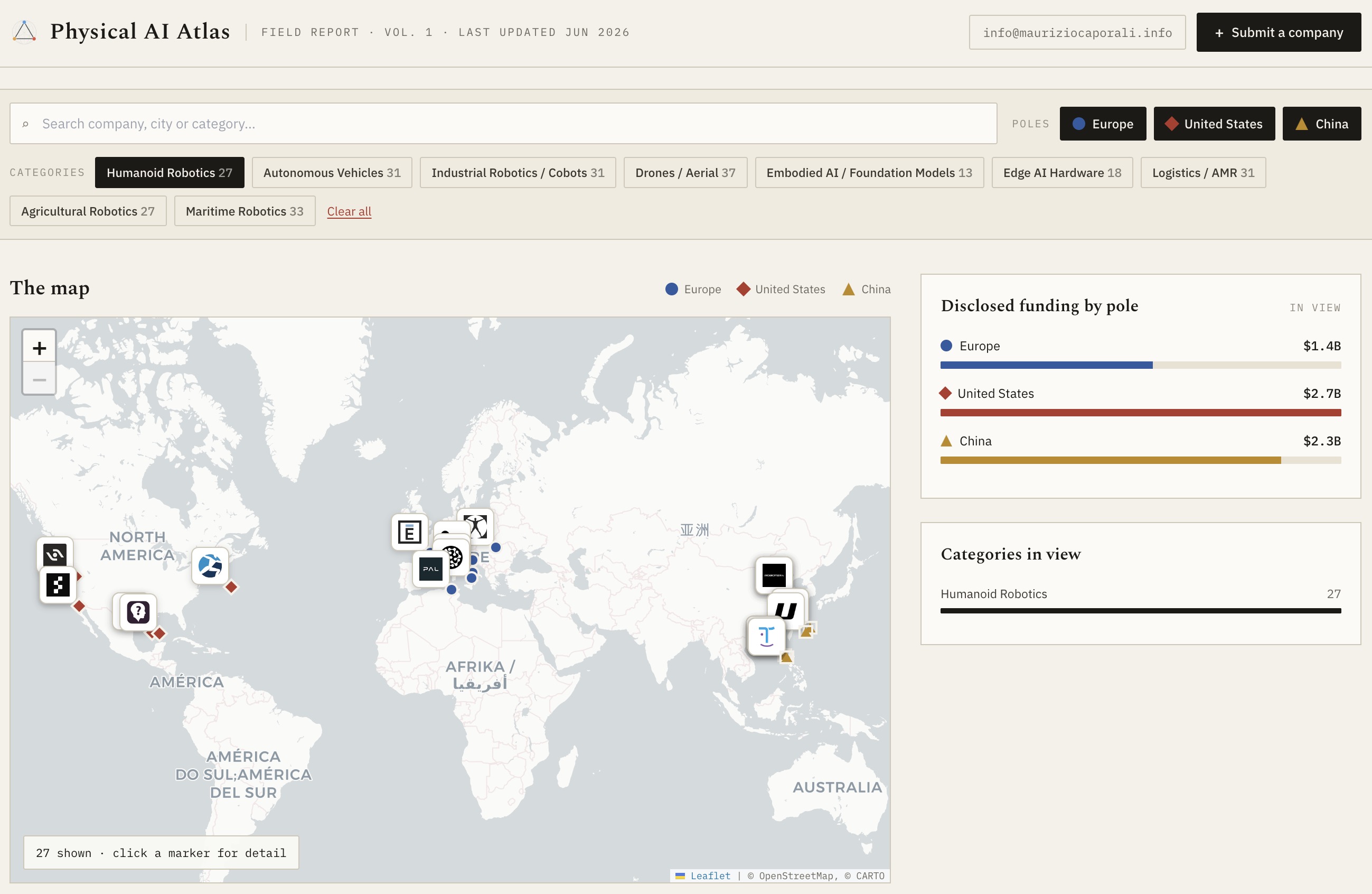1372x894 pixels.
Task: Open the PAL logo marker in Spain
Action: coord(430,569)
